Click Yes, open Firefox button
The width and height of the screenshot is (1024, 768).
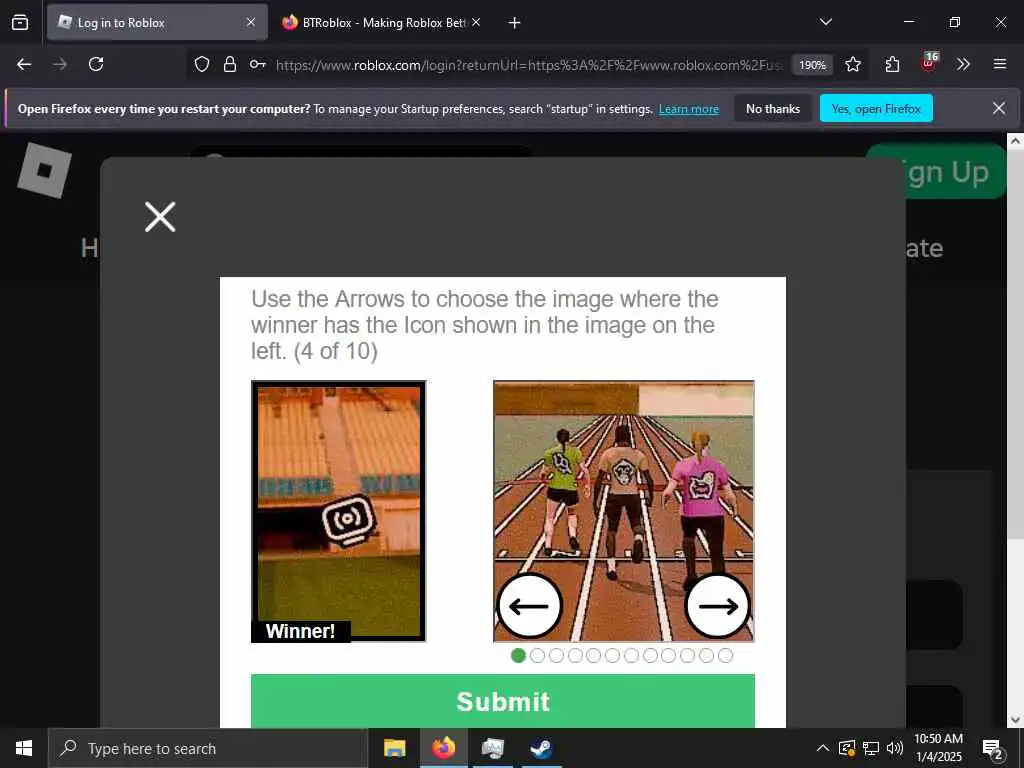click(876, 108)
